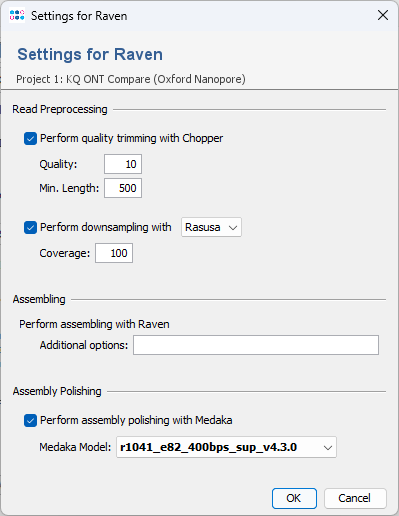The height and width of the screenshot is (516, 399).
Task: Click the Assembly Polishing section header
Action: click(x=57, y=391)
